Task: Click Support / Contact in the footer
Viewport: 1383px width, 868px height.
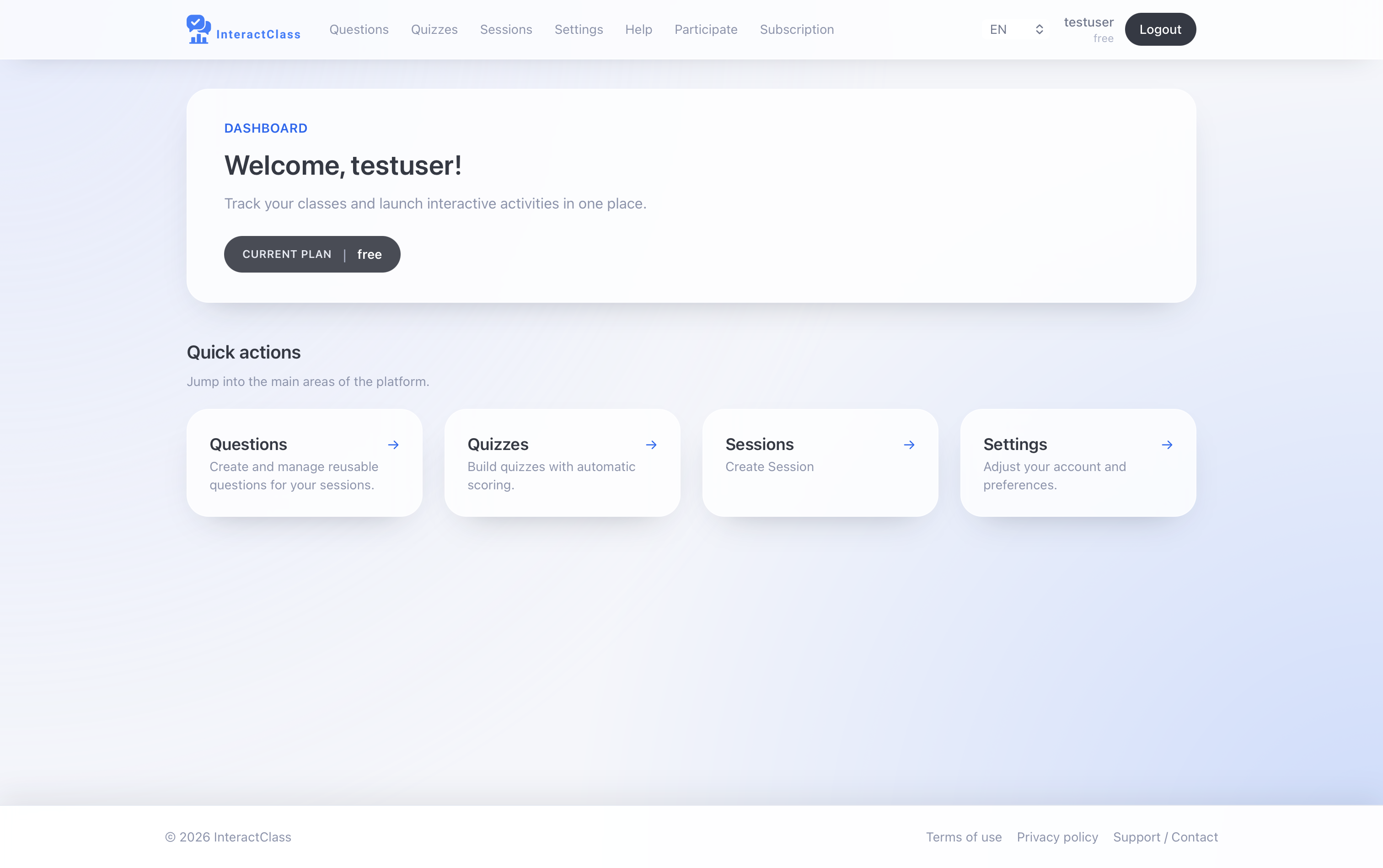Action: pyautogui.click(x=1165, y=837)
